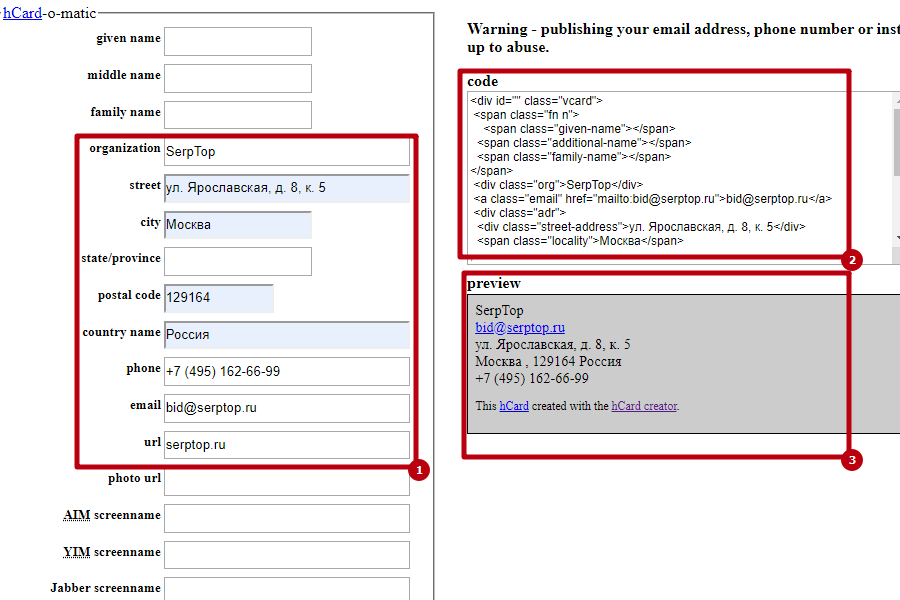This screenshot has height=600, width=900.
Task: Click the email field with bid@serptop.ru
Action: click(x=286, y=408)
